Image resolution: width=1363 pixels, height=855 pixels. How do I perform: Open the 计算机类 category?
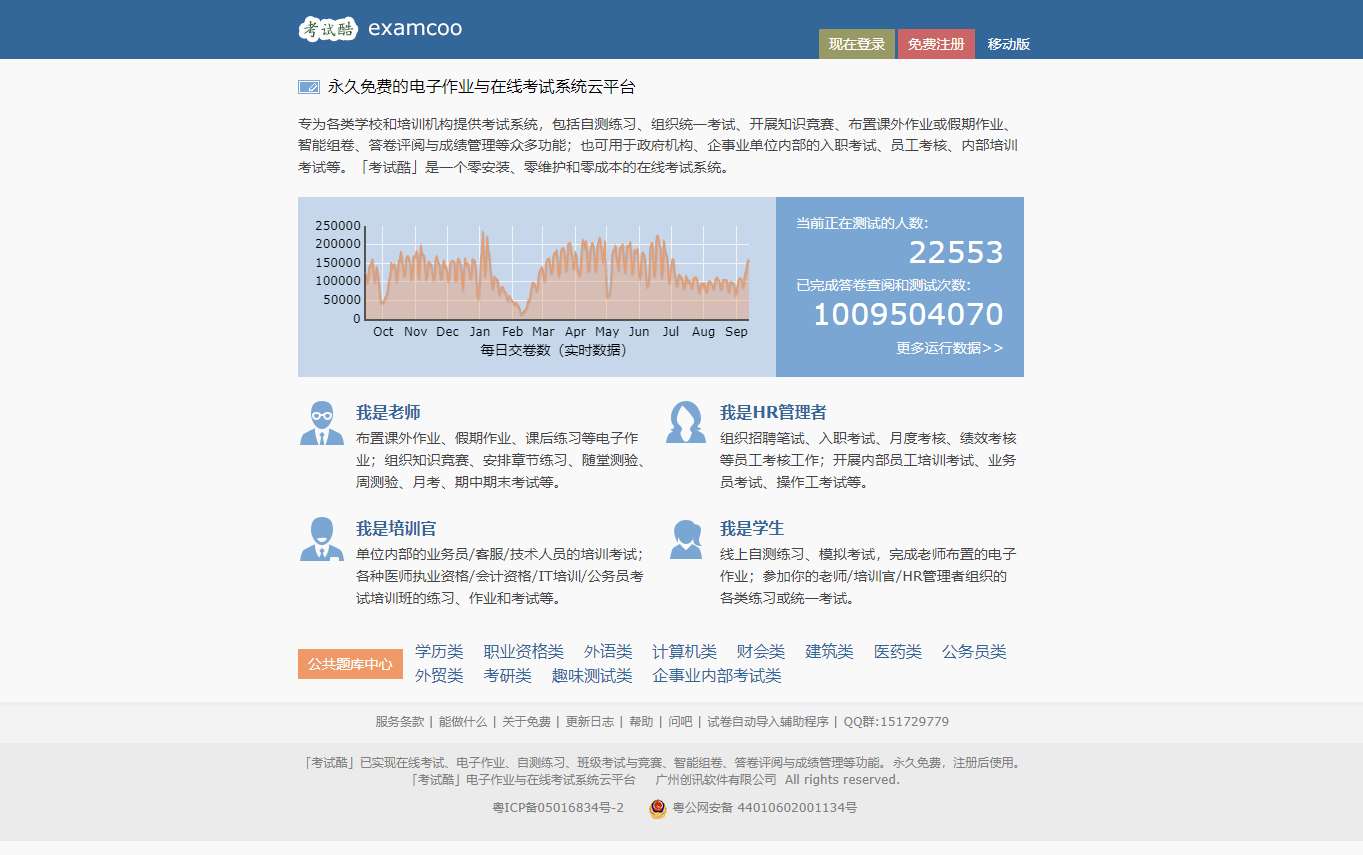(684, 652)
